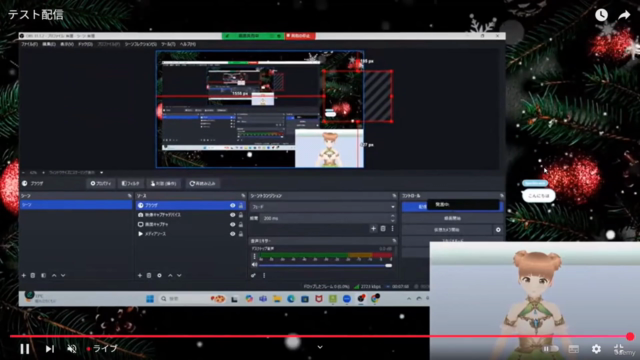Select the シーン entry in scenes list
The height and width of the screenshot is (360, 640).
click(x=76, y=205)
